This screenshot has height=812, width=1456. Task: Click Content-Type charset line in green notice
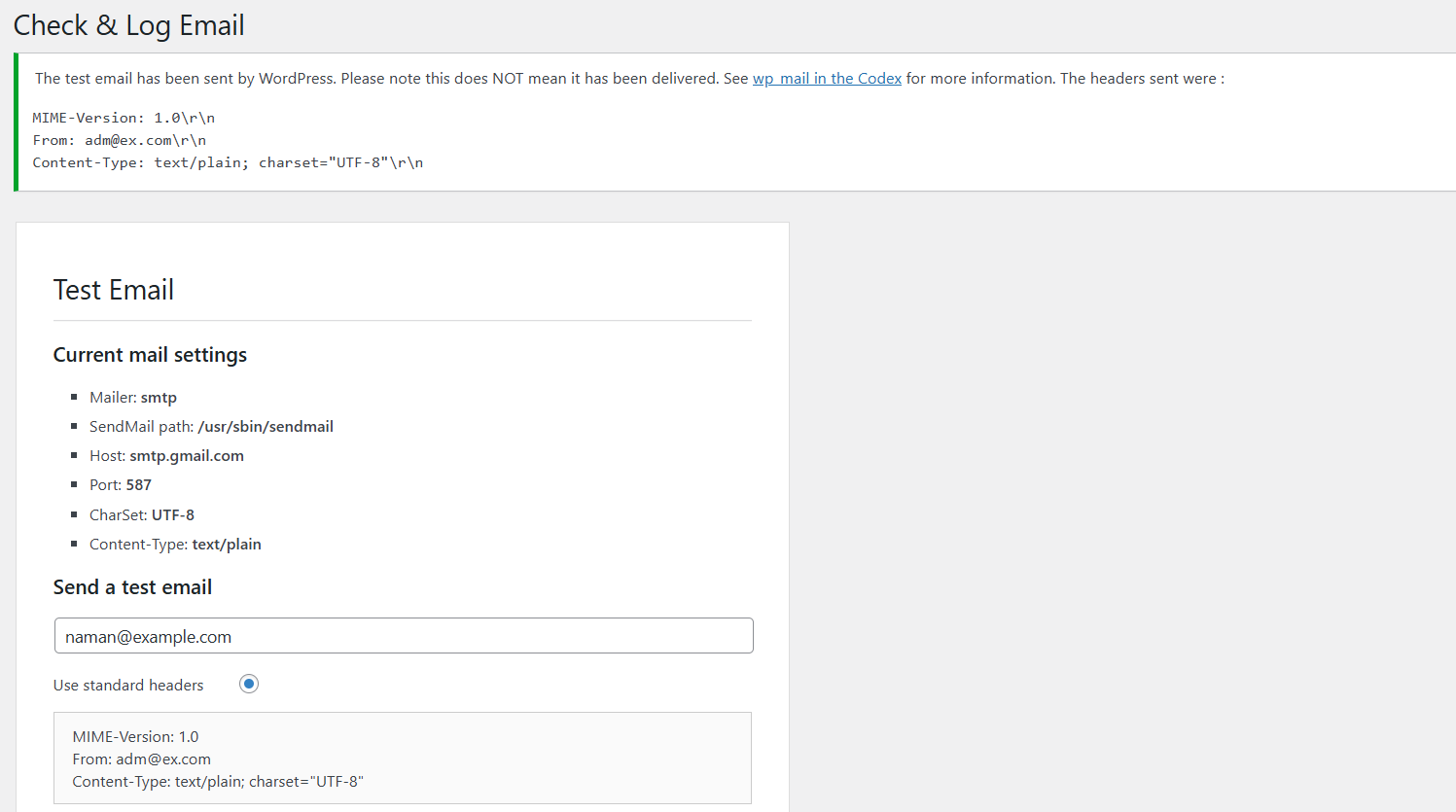point(228,162)
